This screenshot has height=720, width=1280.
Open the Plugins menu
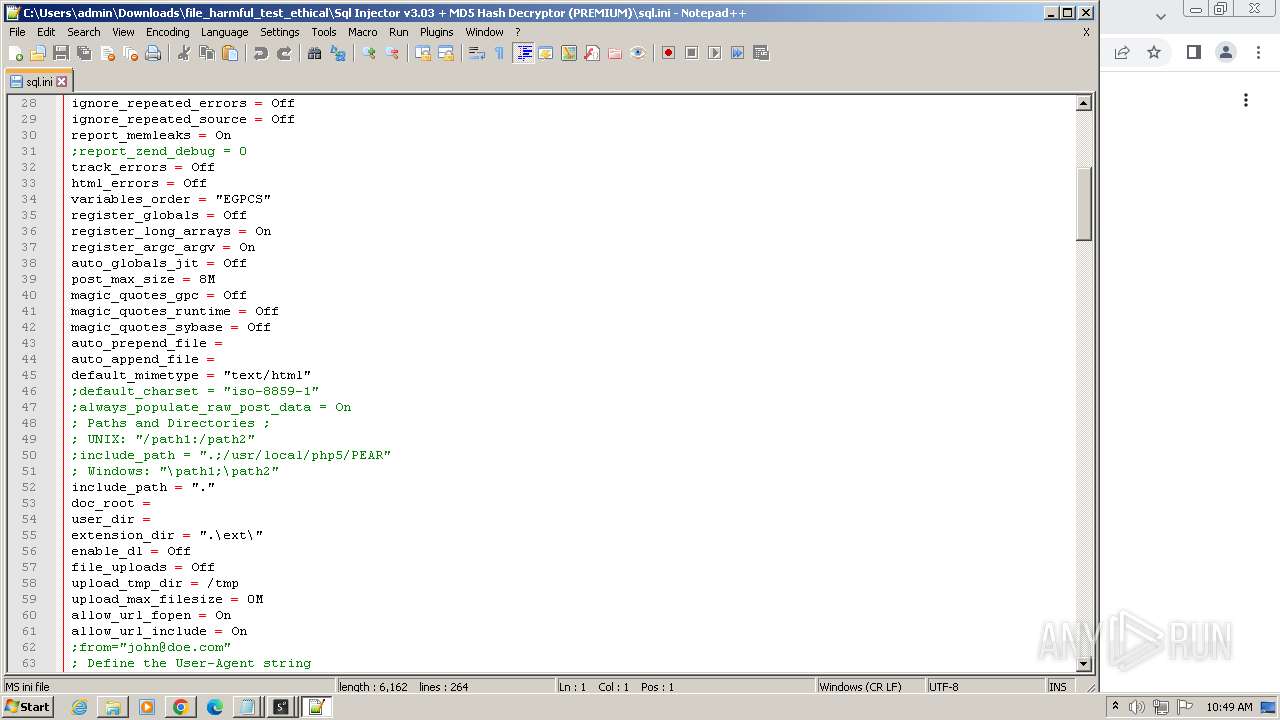[436, 32]
